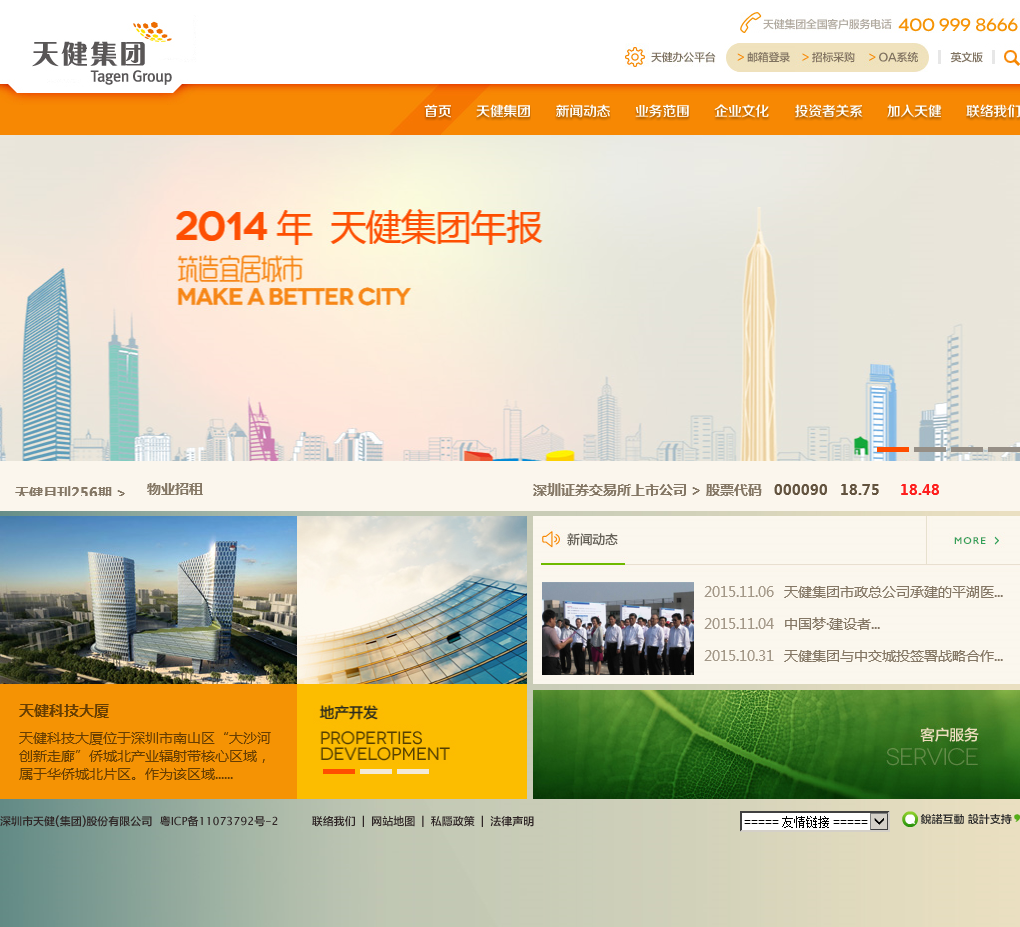Open the green 客户服务 SERVICE banner
The height and width of the screenshot is (927, 1020).
(776, 744)
